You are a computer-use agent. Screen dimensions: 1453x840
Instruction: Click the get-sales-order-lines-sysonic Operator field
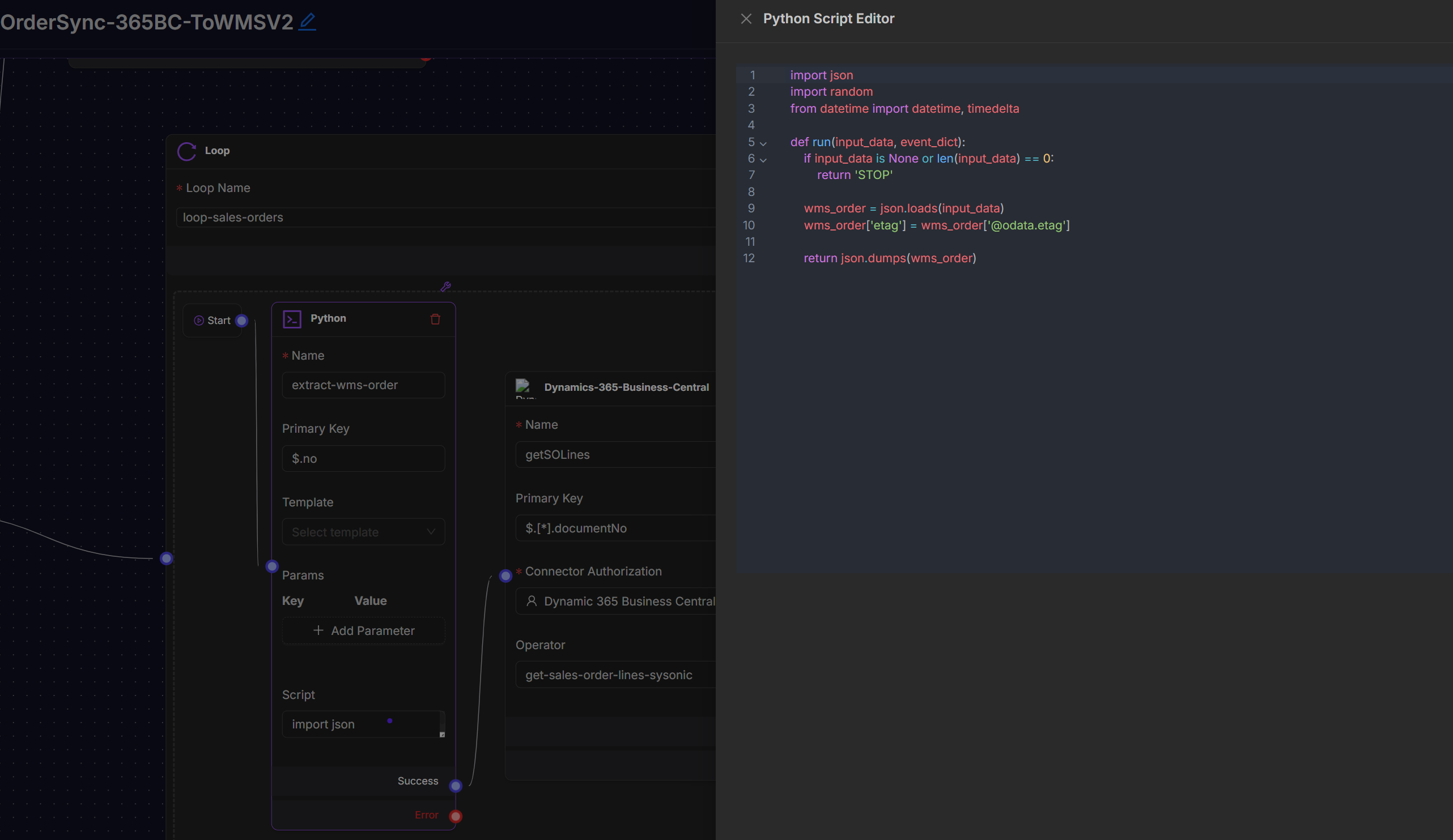coord(611,675)
